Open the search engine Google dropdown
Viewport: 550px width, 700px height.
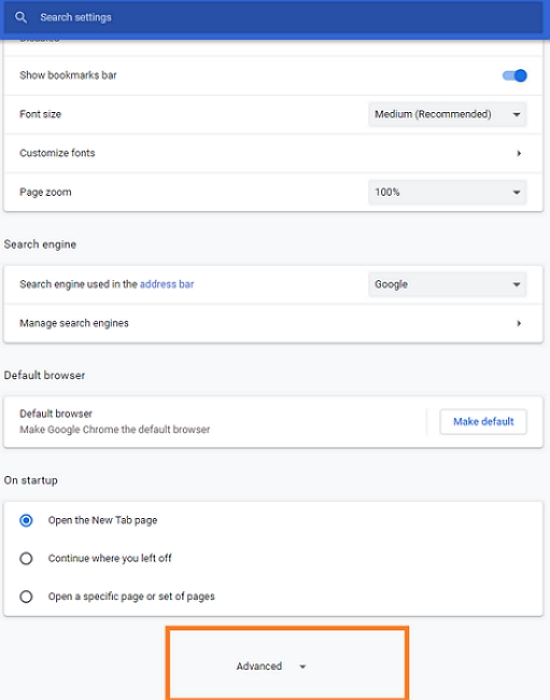point(447,284)
